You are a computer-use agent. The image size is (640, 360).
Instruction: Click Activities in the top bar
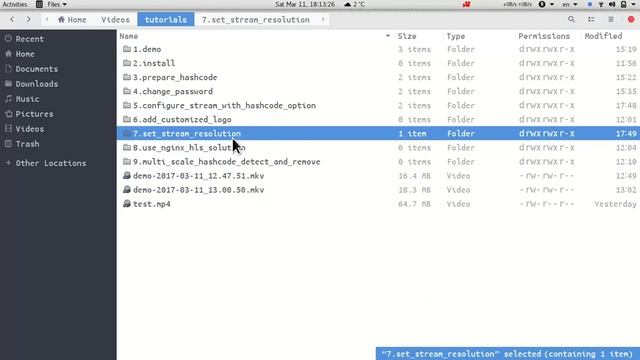pyautogui.click(x=15, y=4)
